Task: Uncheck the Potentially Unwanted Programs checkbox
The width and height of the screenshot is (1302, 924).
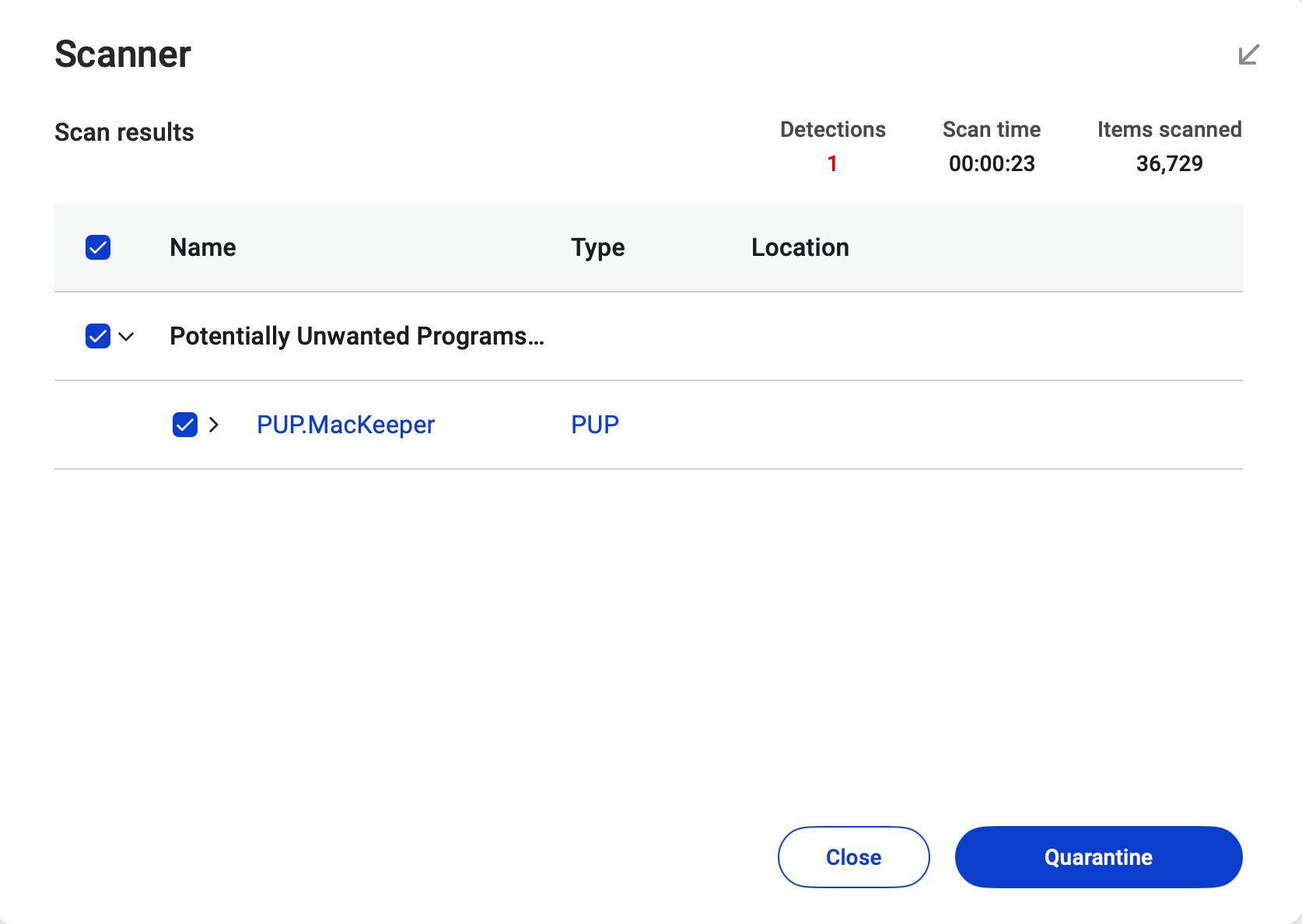Action: coord(98,337)
